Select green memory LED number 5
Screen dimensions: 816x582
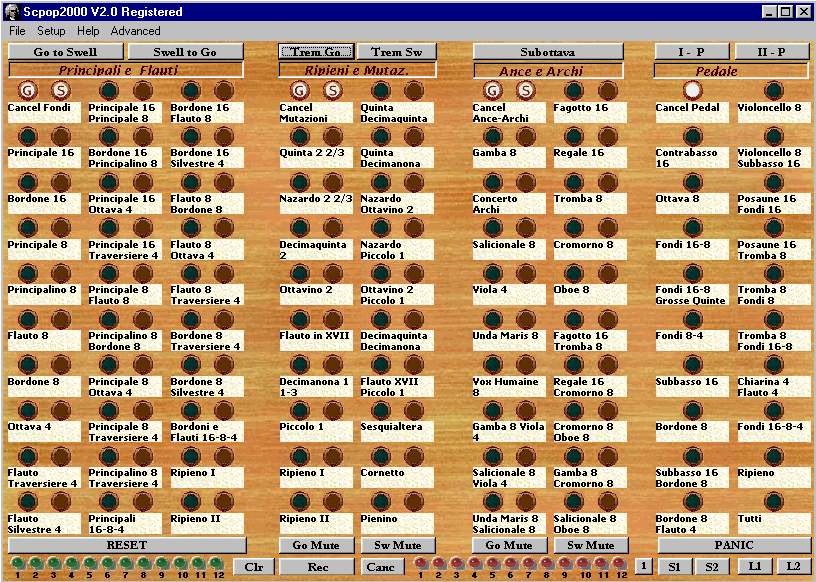(89, 564)
